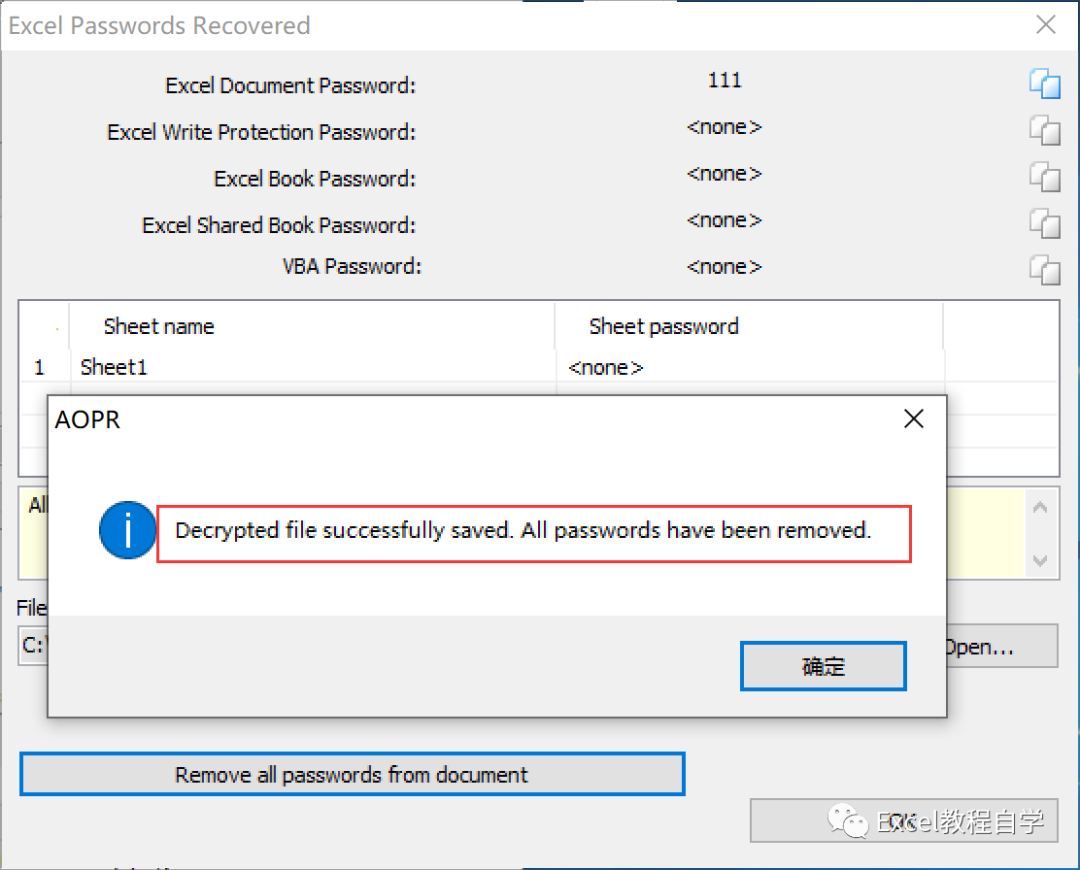Close the AOPR message dialog
Screen dimensions: 1080x870
(913, 419)
